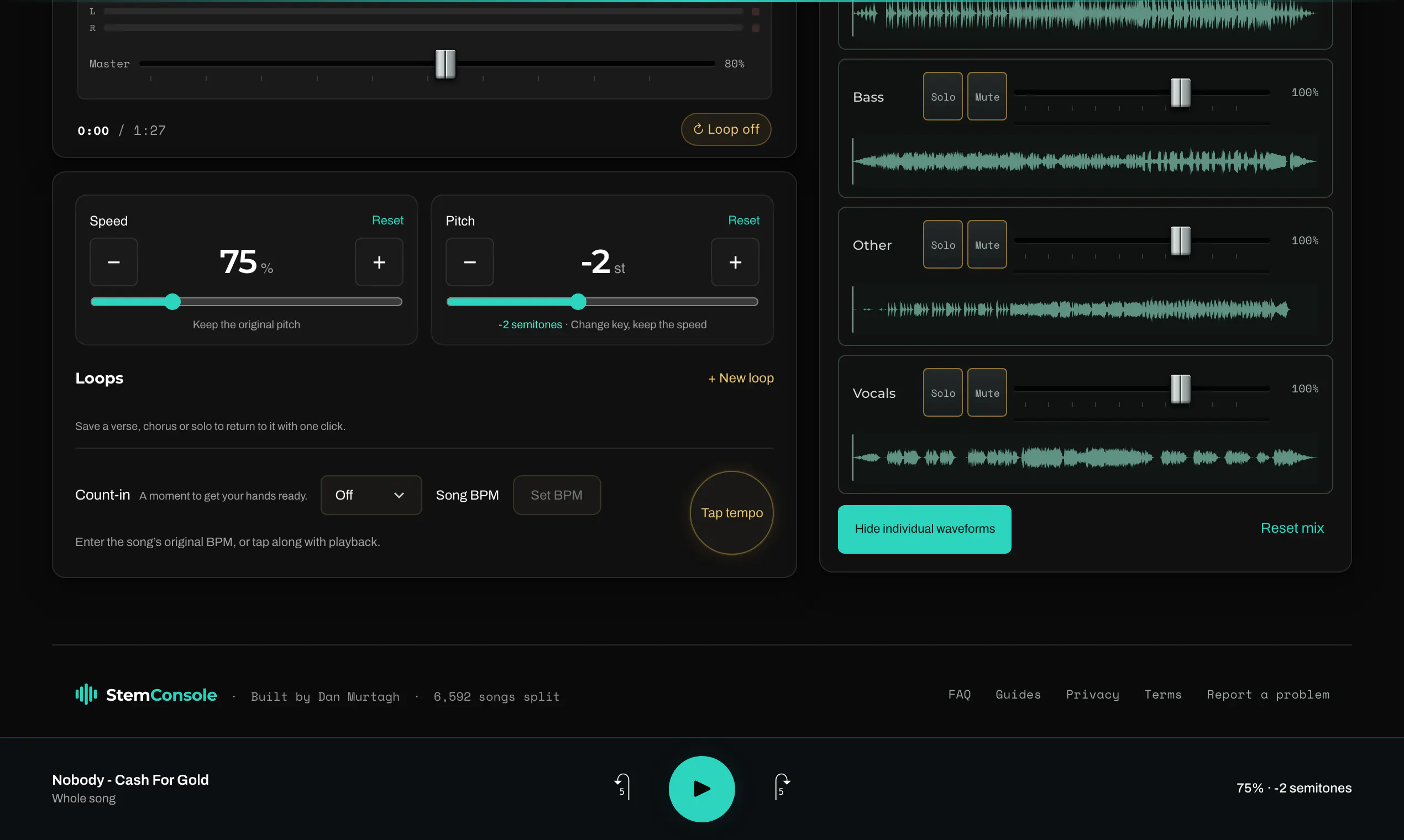Mute the Vocals stem
Image resolution: width=1404 pixels, height=840 pixels.
coord(987,393)
